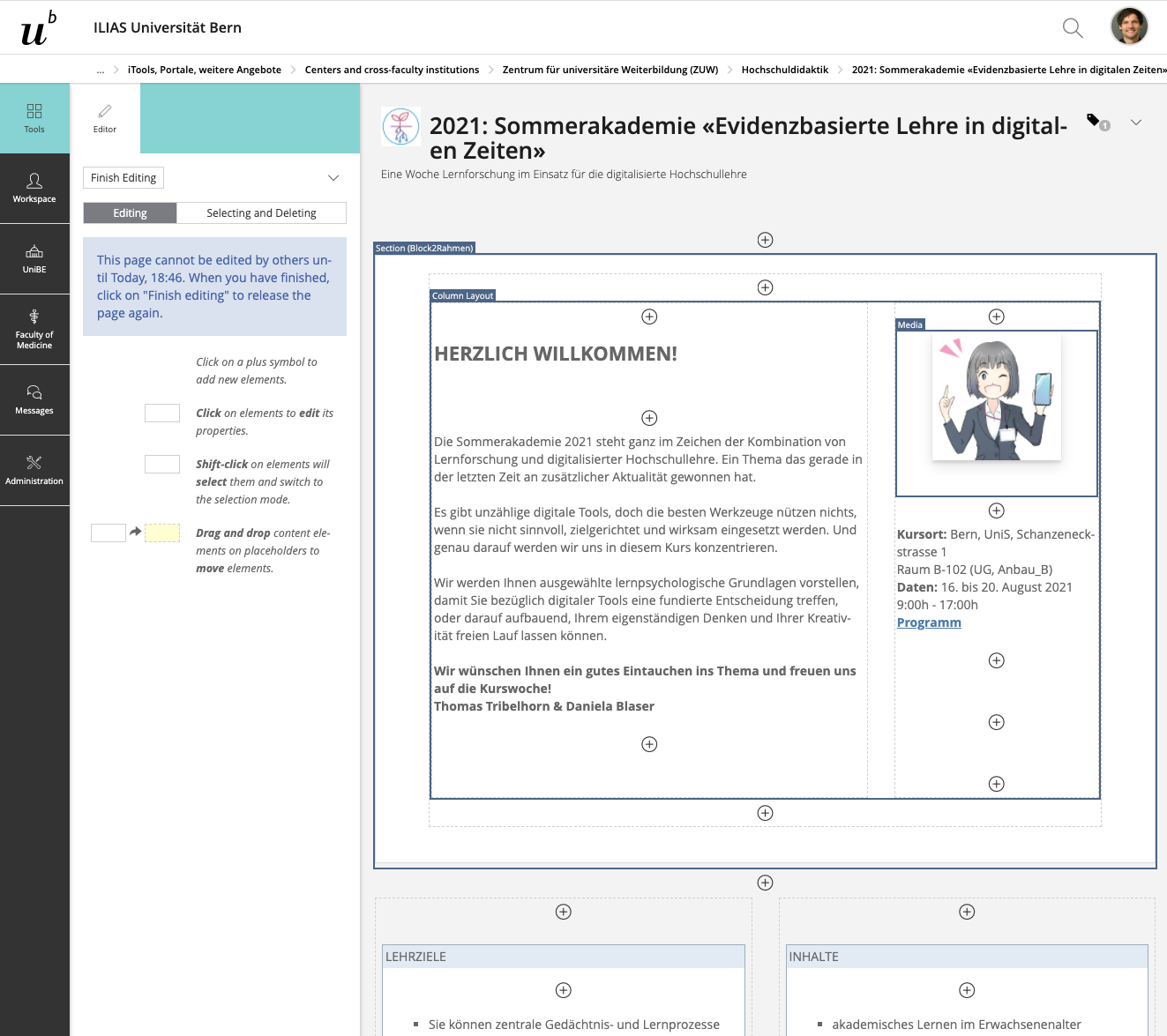Expand page actions chevron near title
The height and width of the screenshot is (1036, 1167).
pyautogui.click(x=1136, y=123)
